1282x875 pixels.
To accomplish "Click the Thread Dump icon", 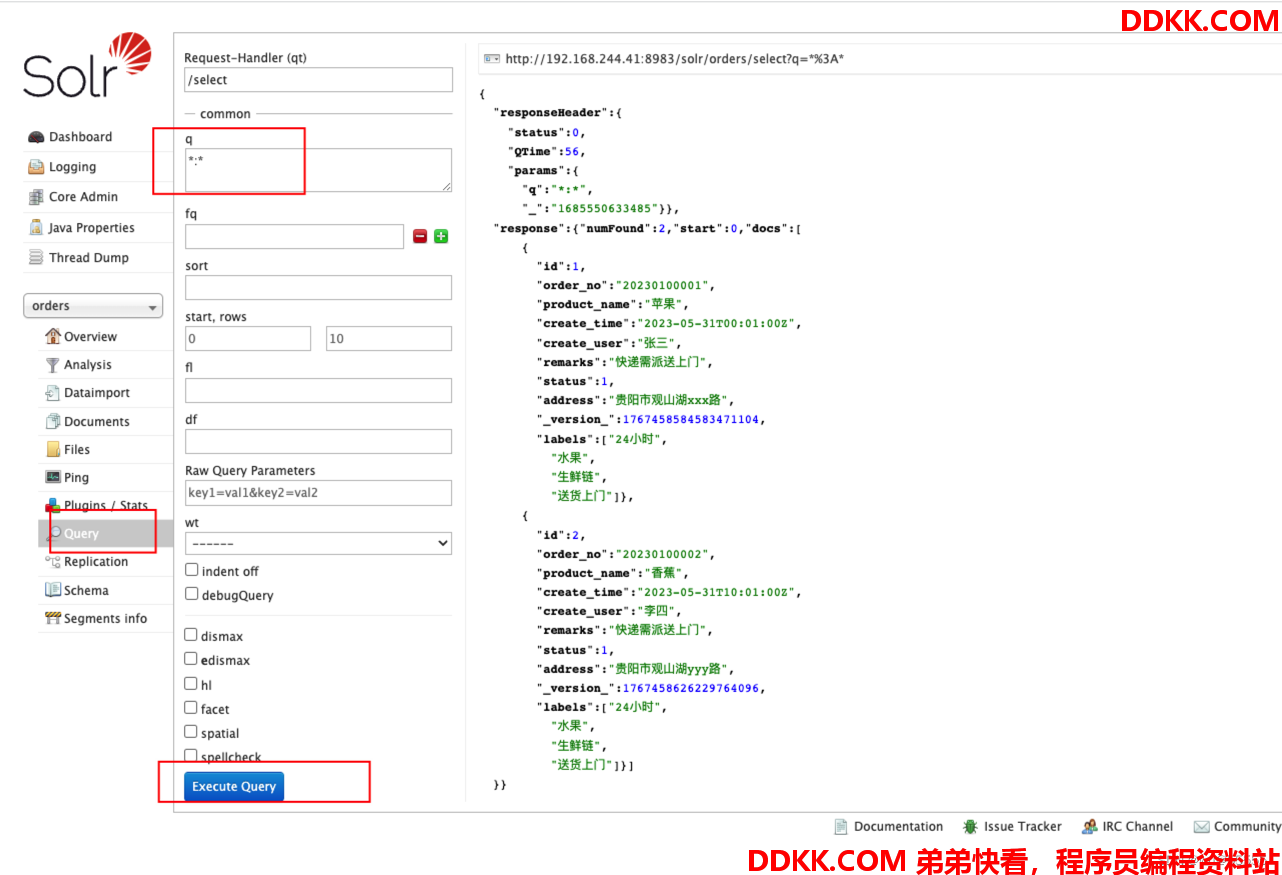I will click(36, 258).
